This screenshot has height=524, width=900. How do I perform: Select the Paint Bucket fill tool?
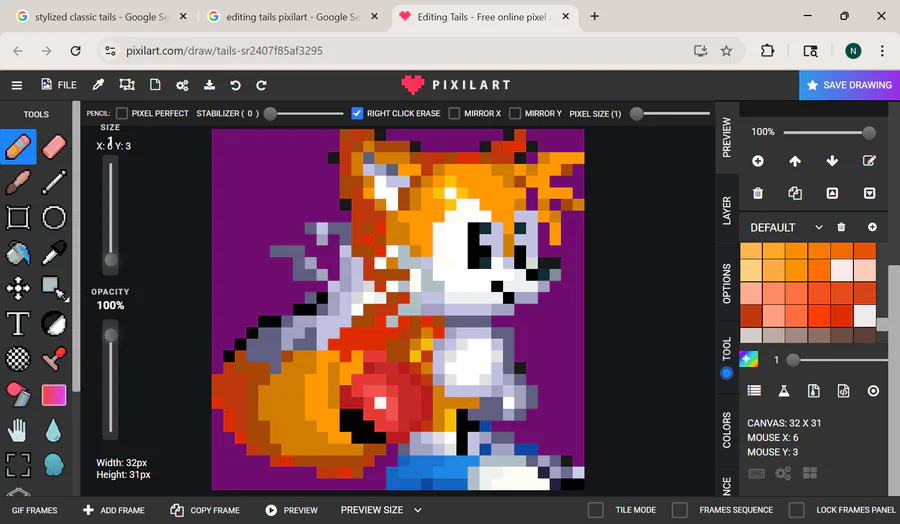pyautogui.click(x=18, y=253)
